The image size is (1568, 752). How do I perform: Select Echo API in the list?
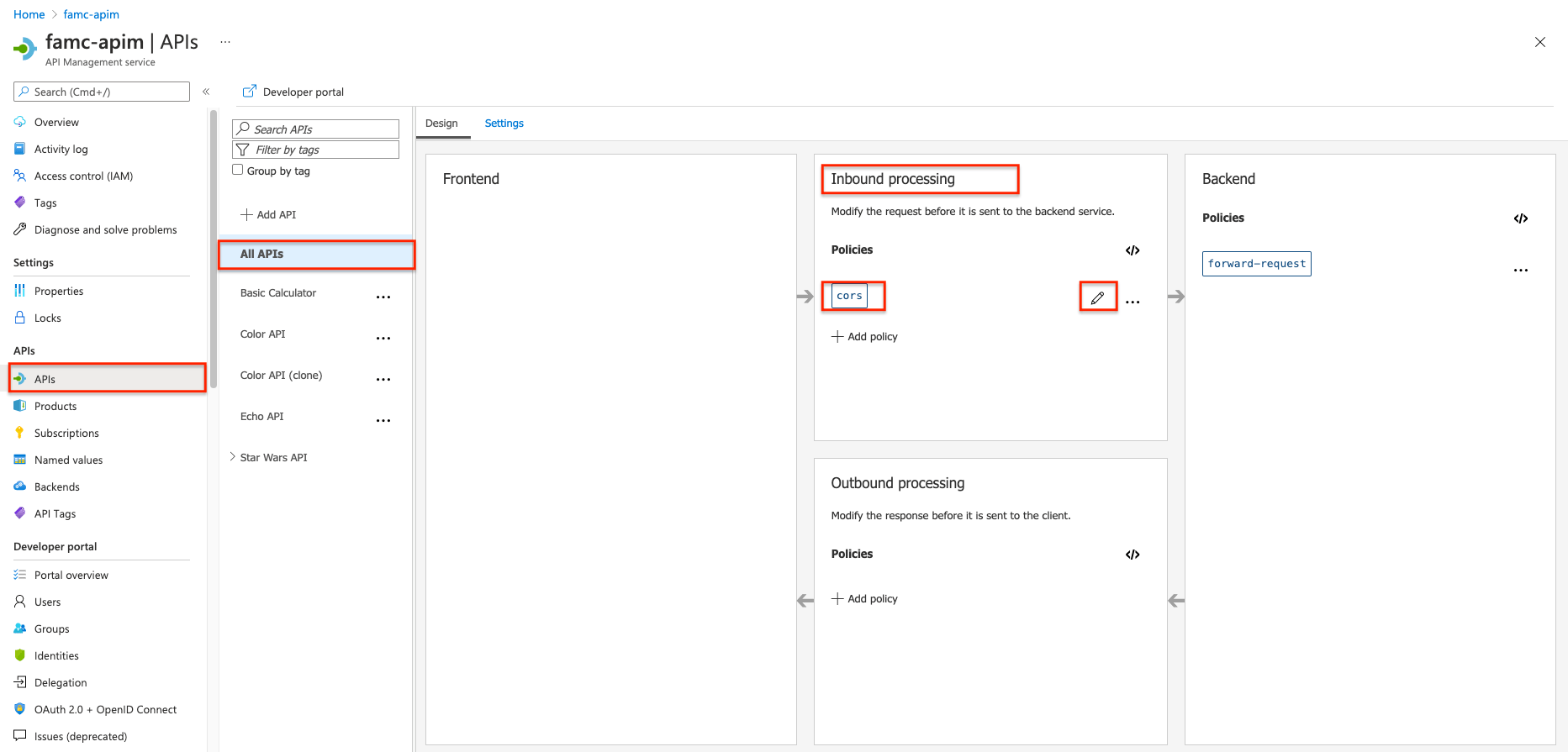coord(262,417)
